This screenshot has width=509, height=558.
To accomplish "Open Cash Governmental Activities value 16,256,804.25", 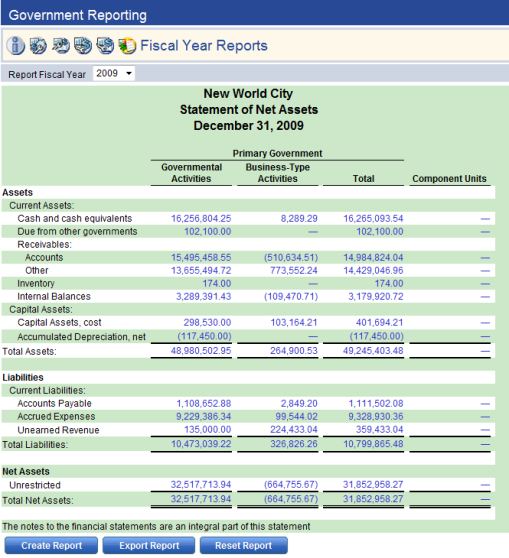I will click(201, 219).
